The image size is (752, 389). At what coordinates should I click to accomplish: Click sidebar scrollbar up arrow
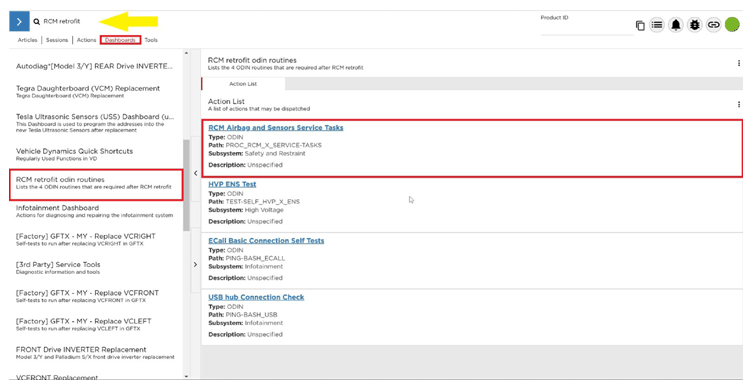(x=187, y=53)
